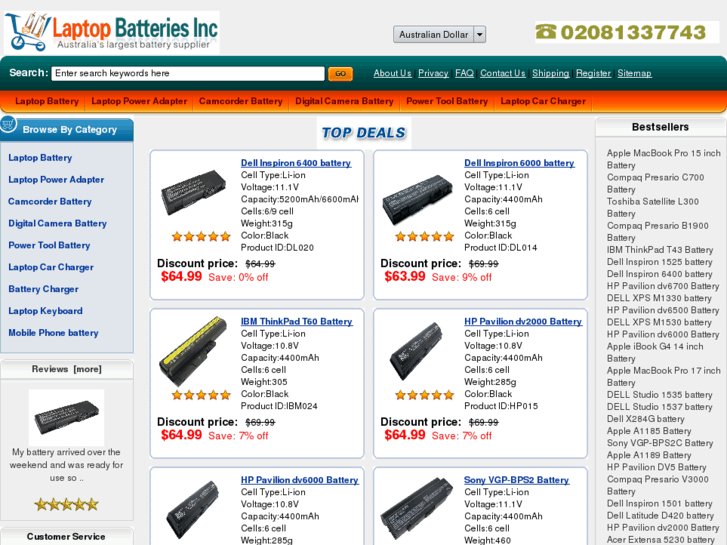Screen dimensions: 727x545
Task: Open the Camcorder Battery tab in orange bar
Action: point(241,101)
